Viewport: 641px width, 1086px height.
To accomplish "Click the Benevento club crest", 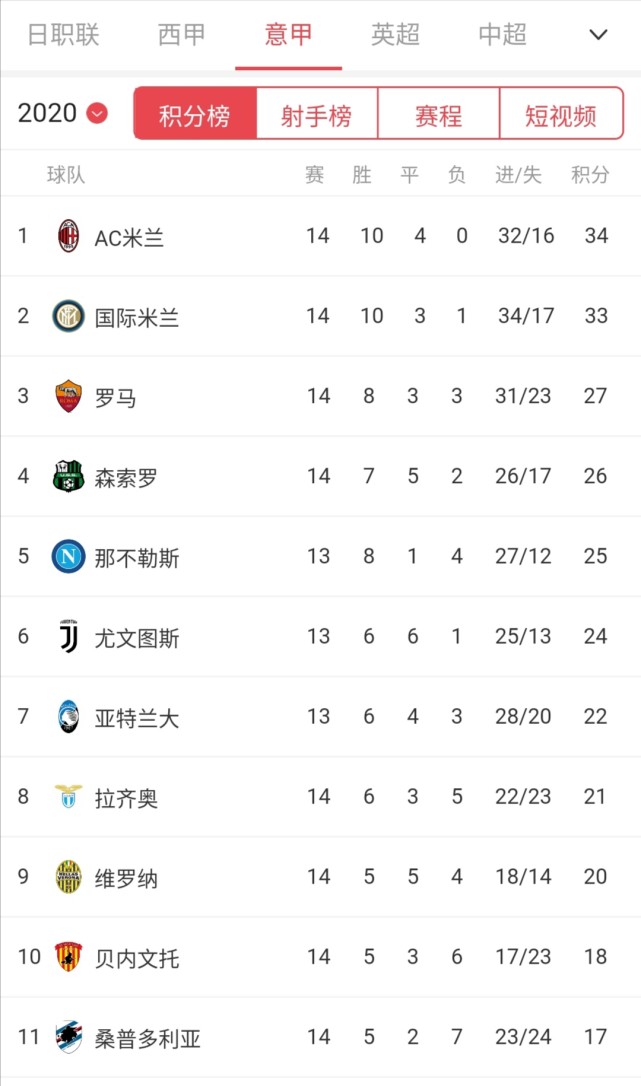I will (68, 957).
